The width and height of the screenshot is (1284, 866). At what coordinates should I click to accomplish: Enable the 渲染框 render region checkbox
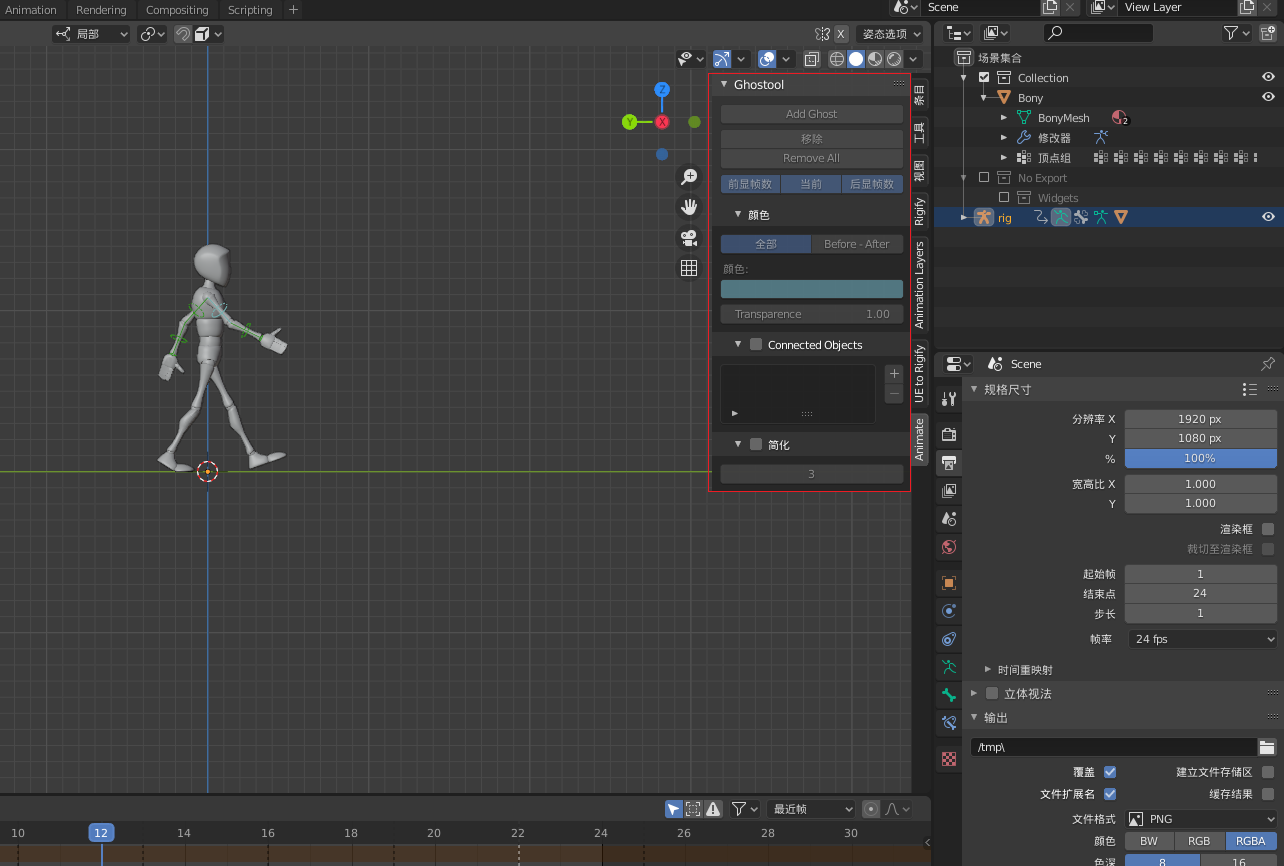point(1268,529)
